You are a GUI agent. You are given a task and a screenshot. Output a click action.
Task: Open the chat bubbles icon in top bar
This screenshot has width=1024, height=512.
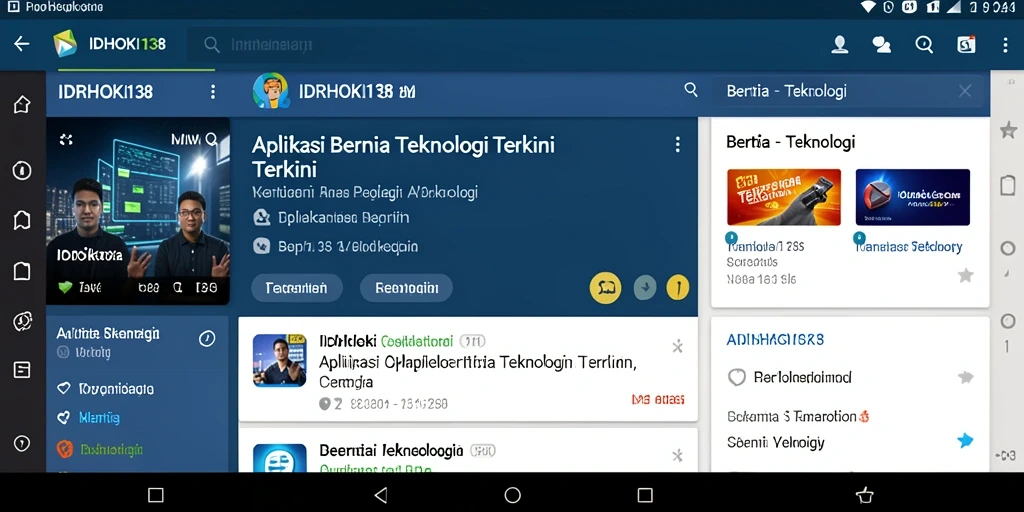pyautogui.click(x=882, y=44)
